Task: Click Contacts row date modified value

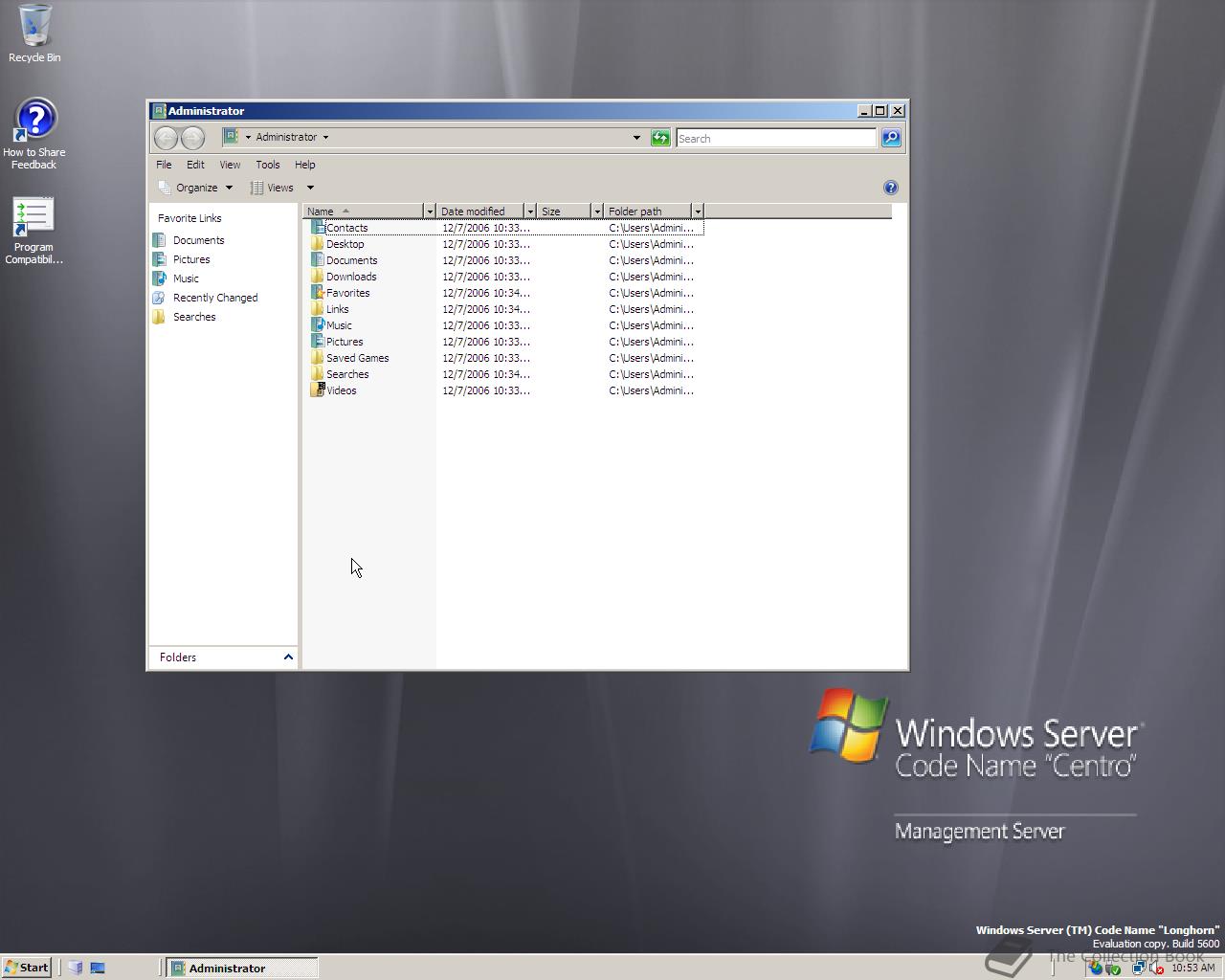Action: click(486, 228)
